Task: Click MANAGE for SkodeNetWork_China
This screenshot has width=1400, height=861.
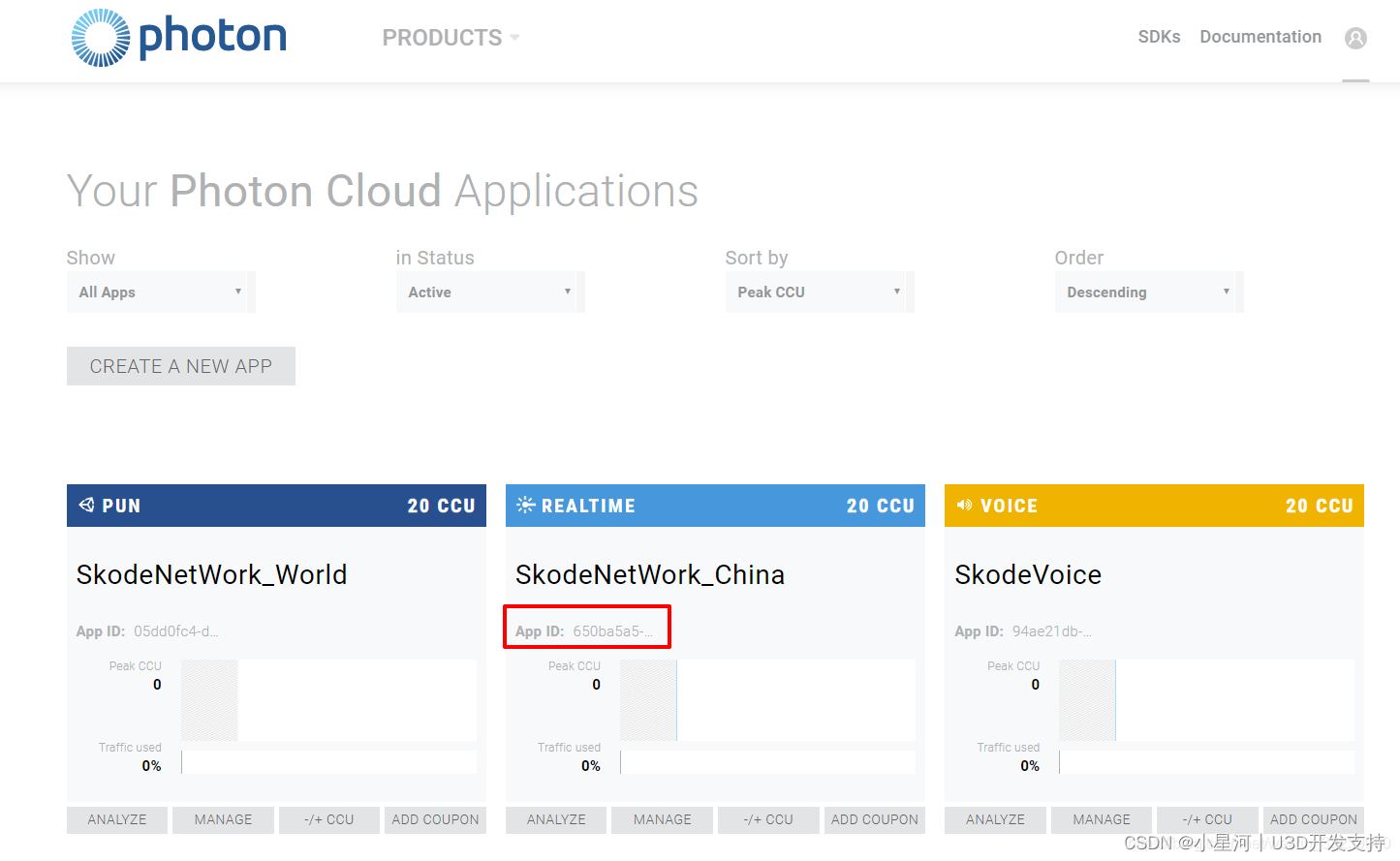Action: pyautogui.click(x=663, y=819)
